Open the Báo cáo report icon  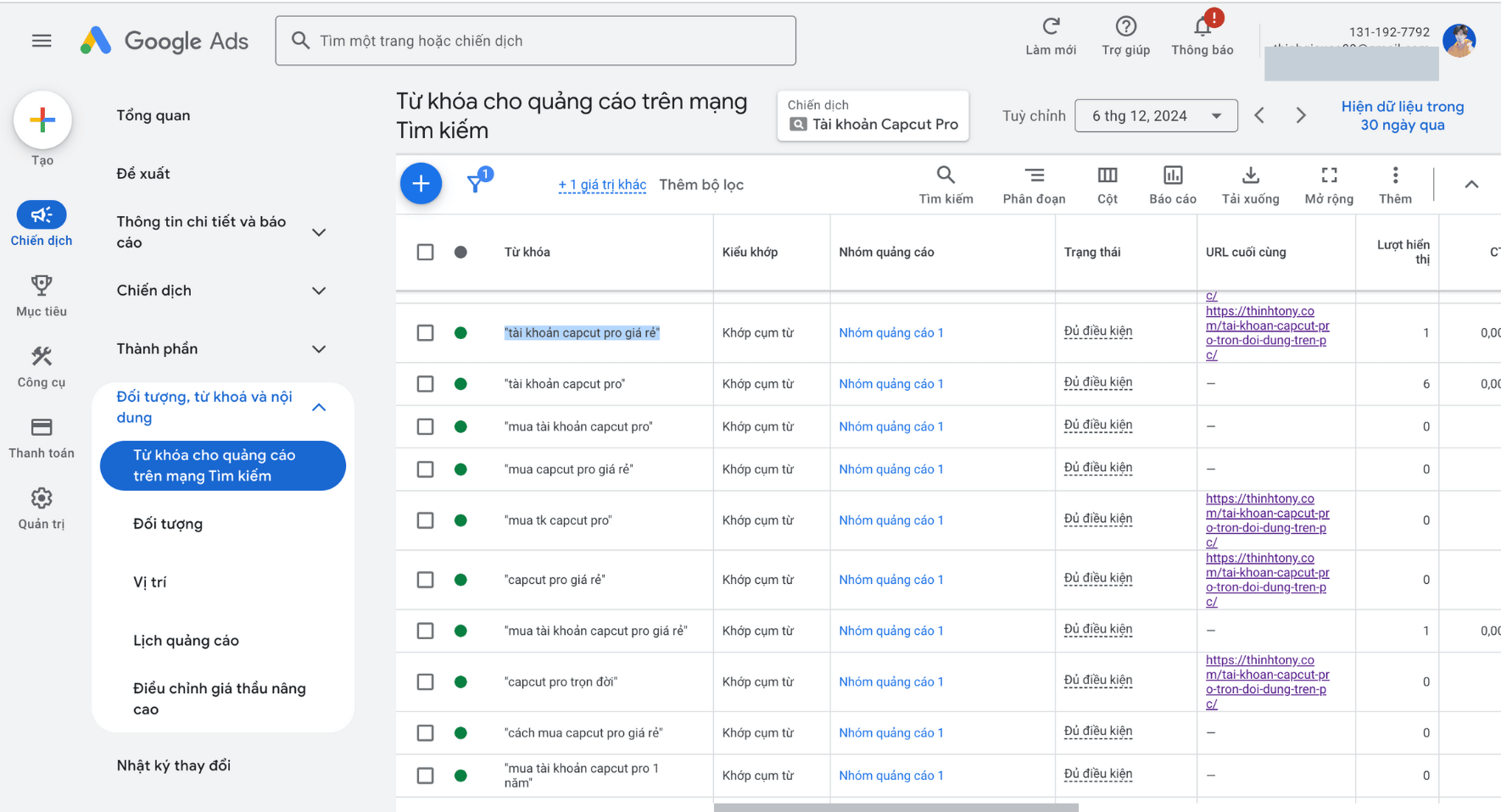(1173, 175)
